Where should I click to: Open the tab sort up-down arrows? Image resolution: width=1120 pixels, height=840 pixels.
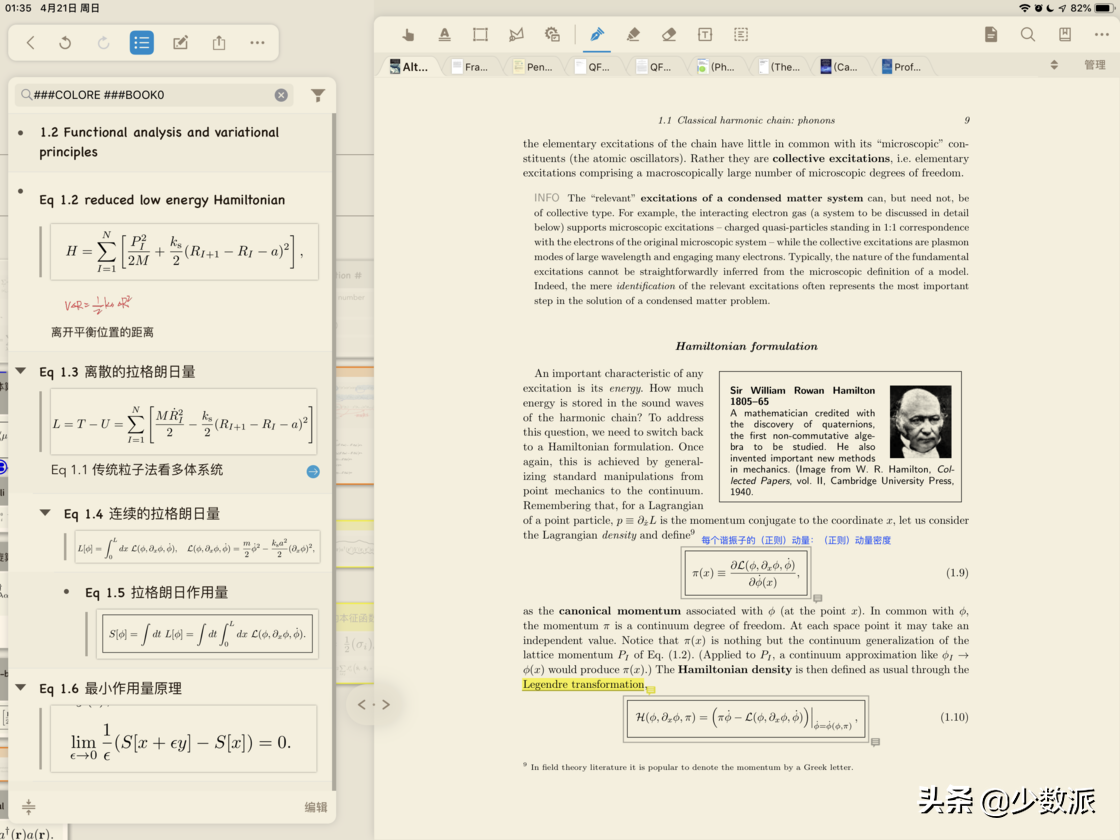(1054, 65)
